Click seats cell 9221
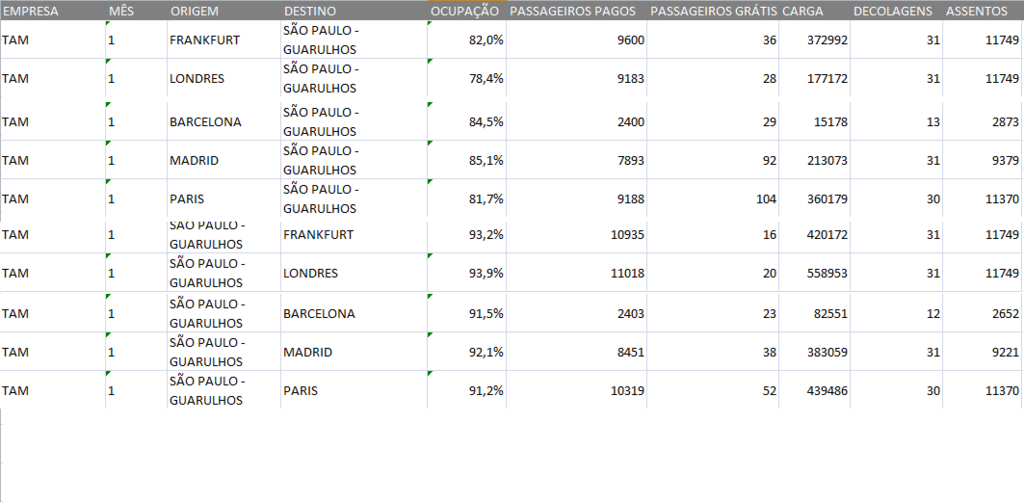This screenshot has width=1024, height=502. 983,352
